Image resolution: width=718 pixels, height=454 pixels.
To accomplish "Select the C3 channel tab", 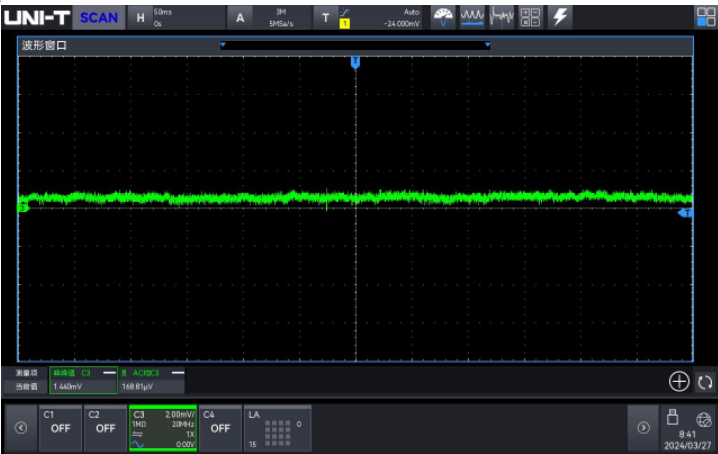I will tap(162, 427).
